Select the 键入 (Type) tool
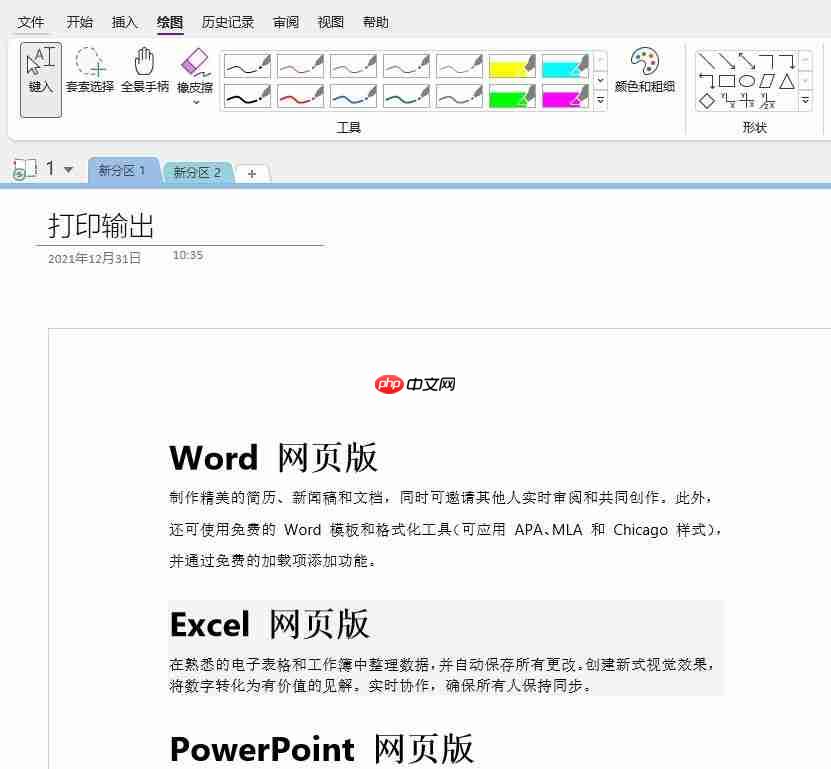The height and width of the screenshot is (769, 831). pos(41,79)
